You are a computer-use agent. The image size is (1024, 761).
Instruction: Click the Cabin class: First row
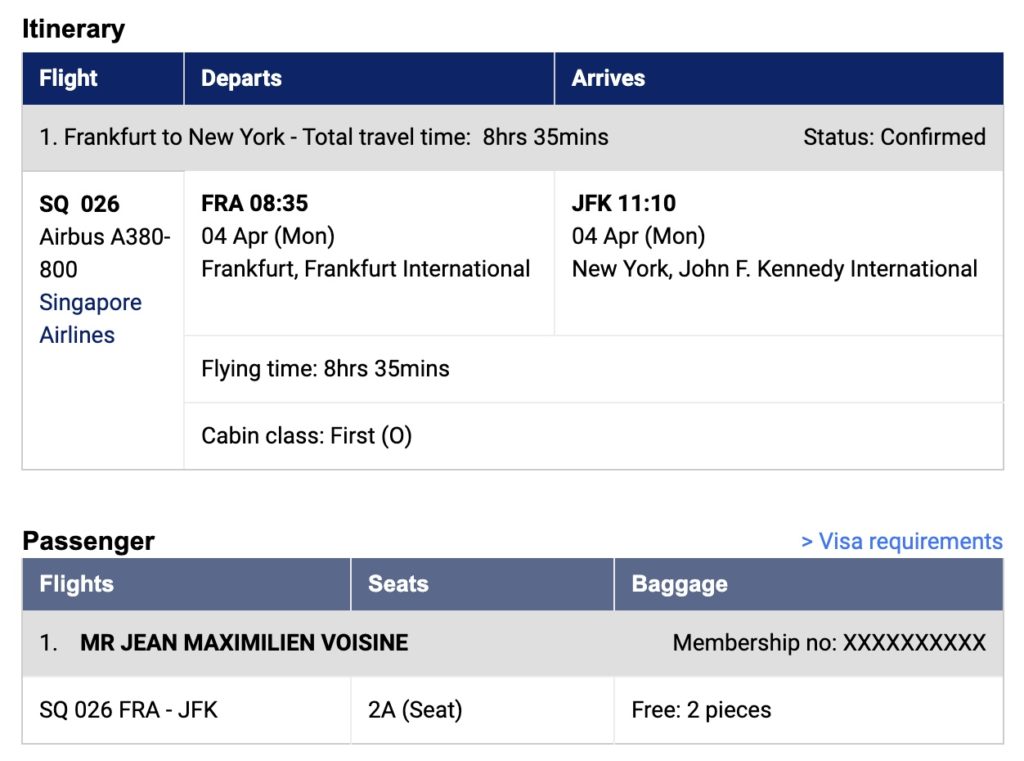coord(306,435)
